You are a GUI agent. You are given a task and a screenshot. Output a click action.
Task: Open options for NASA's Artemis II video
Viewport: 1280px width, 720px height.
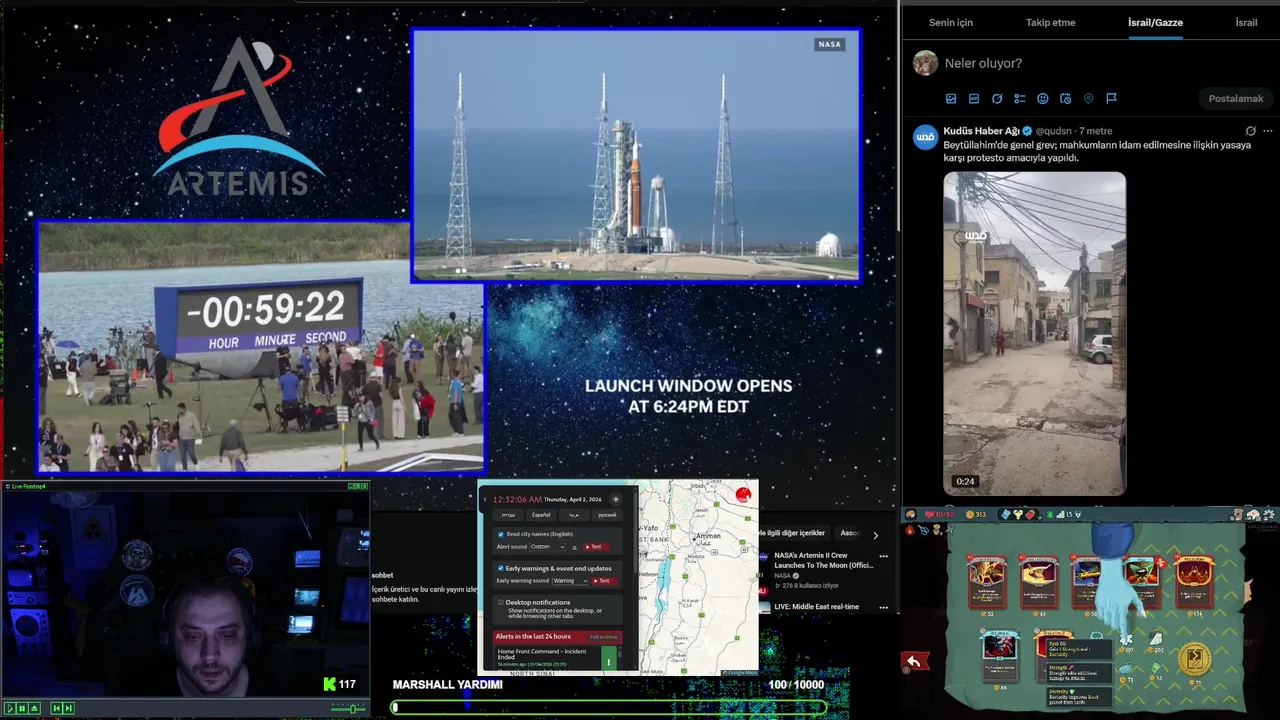(x=883, y=556)
